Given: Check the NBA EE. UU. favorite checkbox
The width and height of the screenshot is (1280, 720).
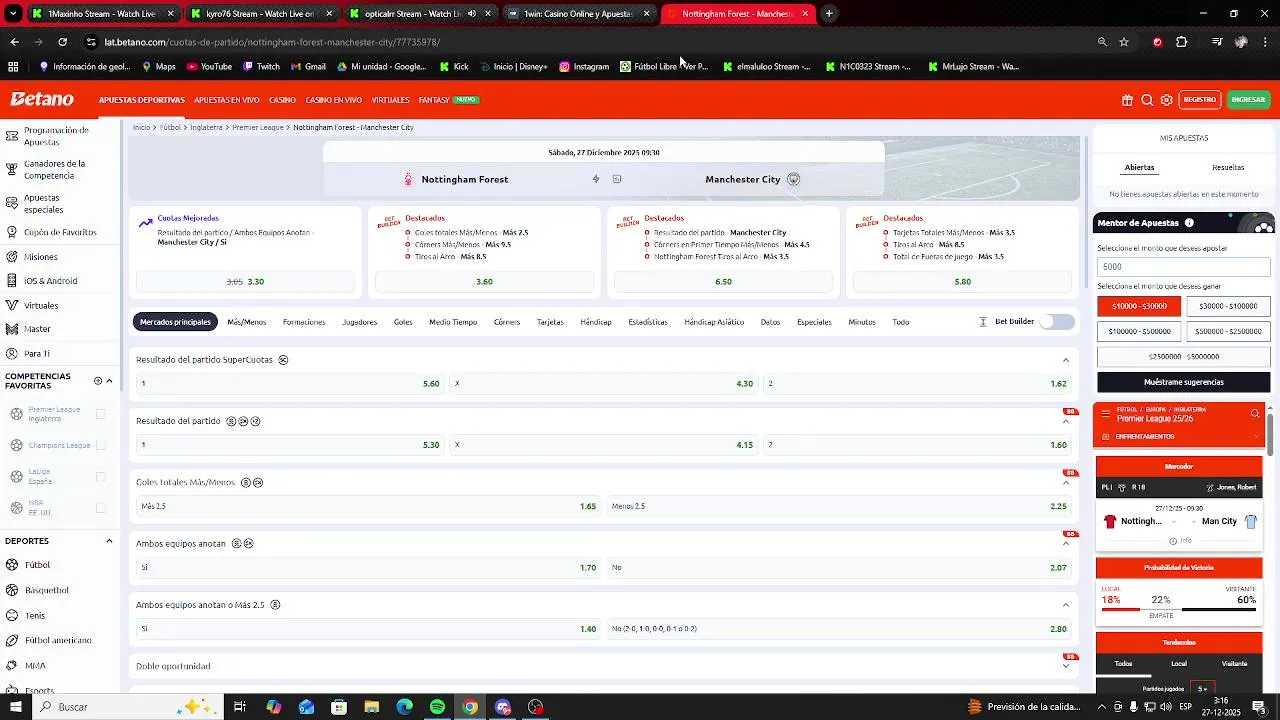Looking at the screenshot, I should (100, 508).
